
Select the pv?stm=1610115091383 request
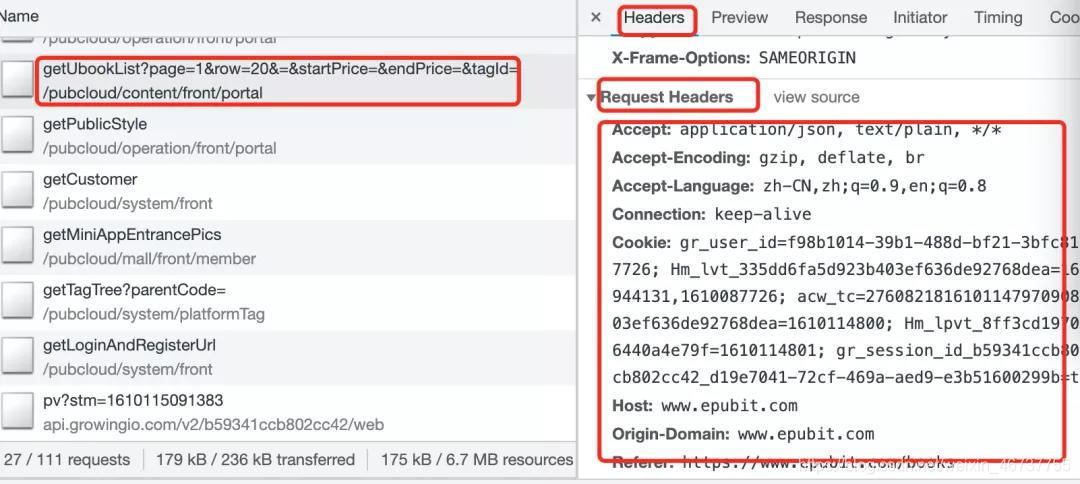288,412
